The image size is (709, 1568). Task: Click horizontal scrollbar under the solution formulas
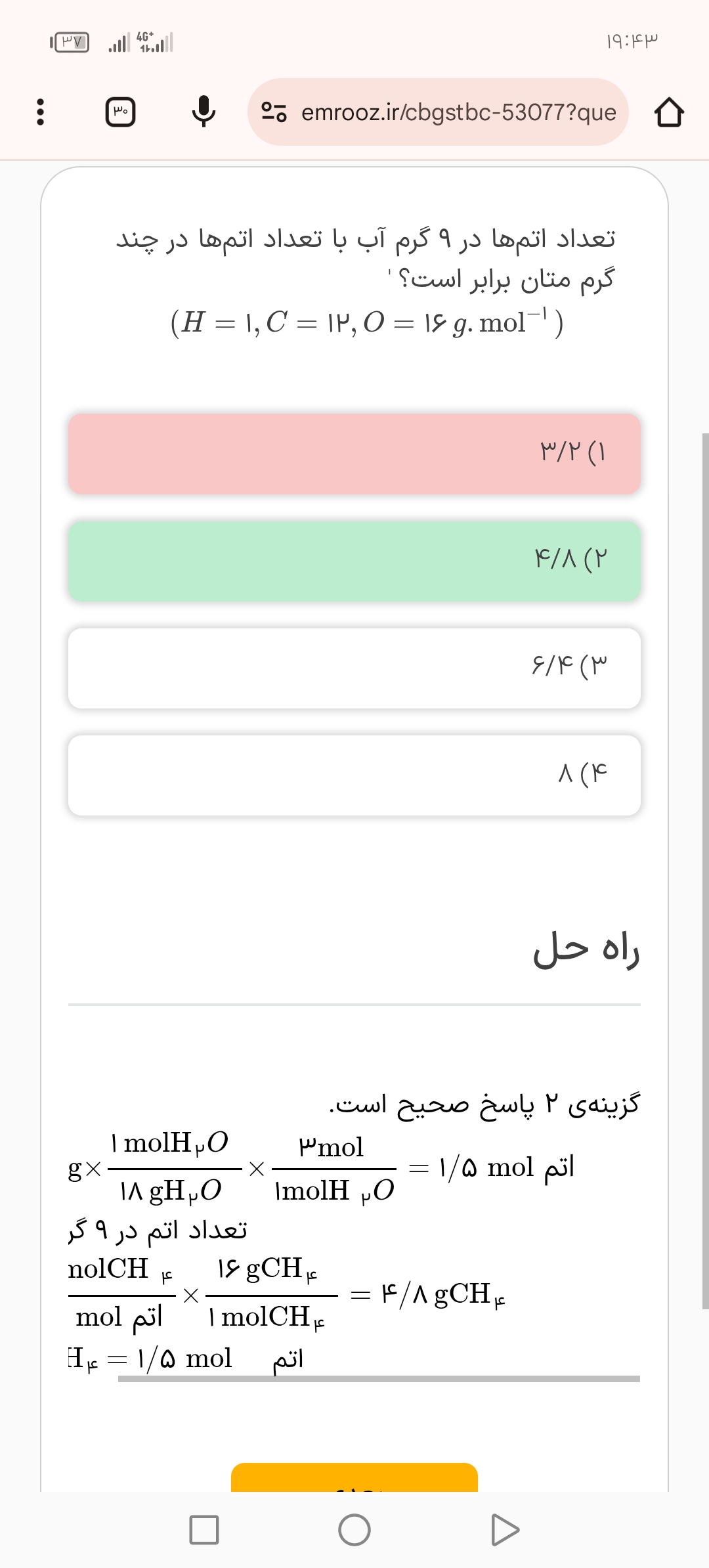pyautogui.click(x=379, y=1379)
